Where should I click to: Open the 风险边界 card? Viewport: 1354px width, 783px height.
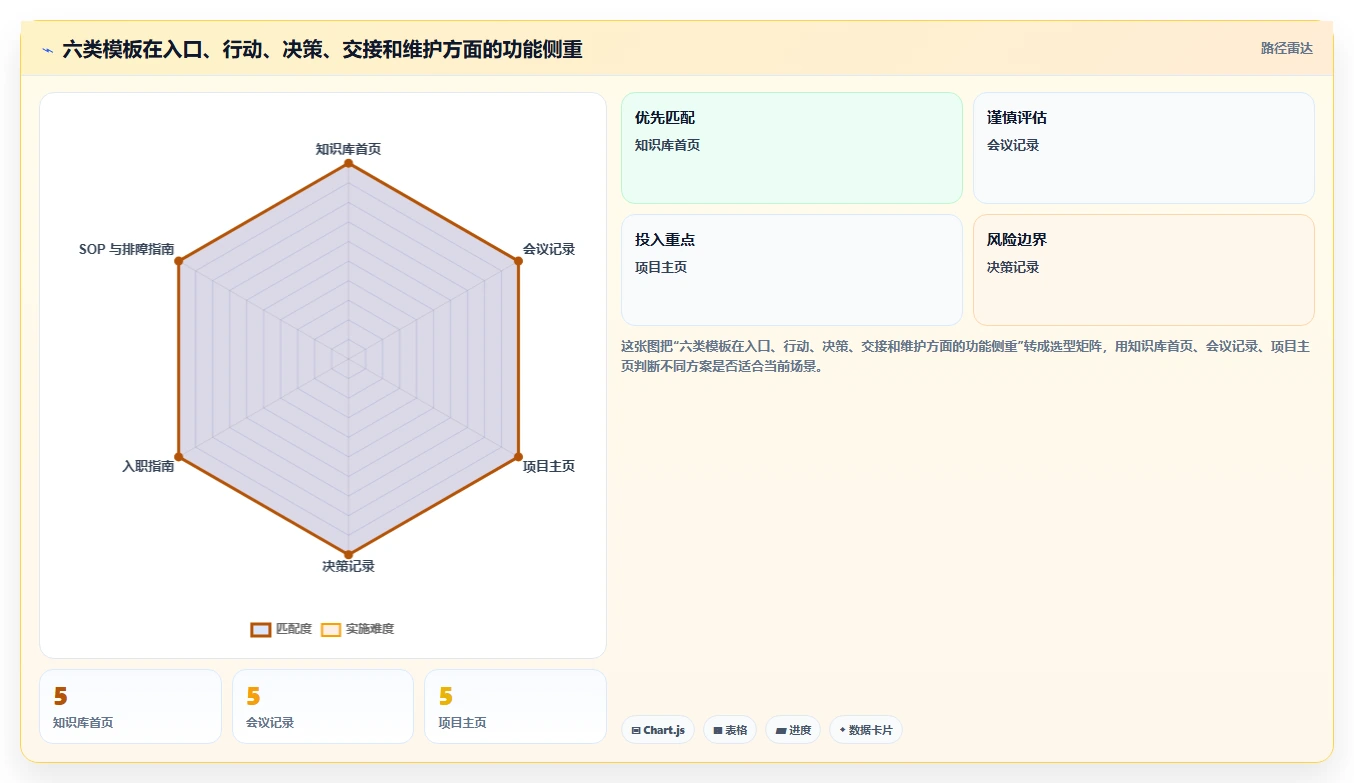tap(1144, 270)
